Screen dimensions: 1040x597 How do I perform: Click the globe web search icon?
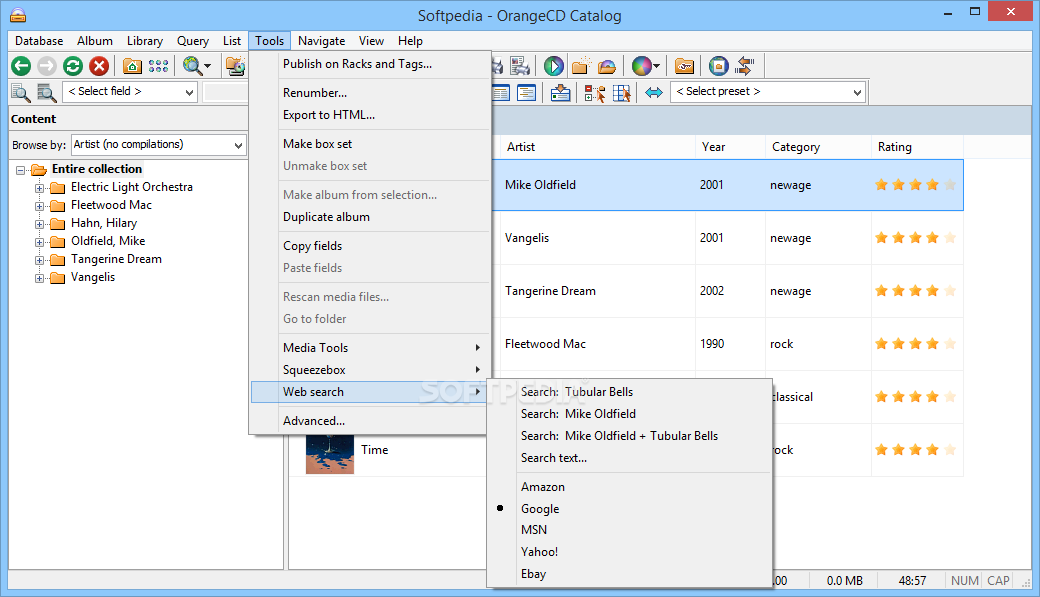pyautogui.click(x=192, y=66)
